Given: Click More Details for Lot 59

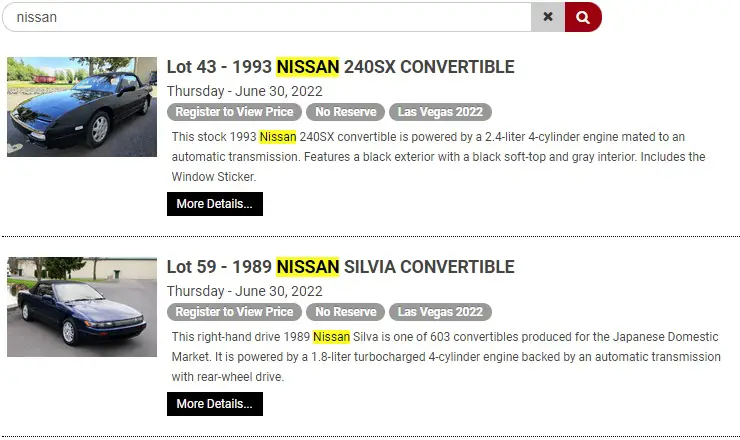Looking at the screenshot, I should coord(215,404).
